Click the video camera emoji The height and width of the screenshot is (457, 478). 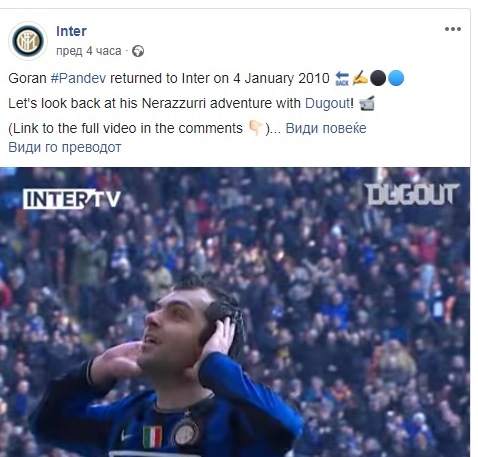coord(367,103)
